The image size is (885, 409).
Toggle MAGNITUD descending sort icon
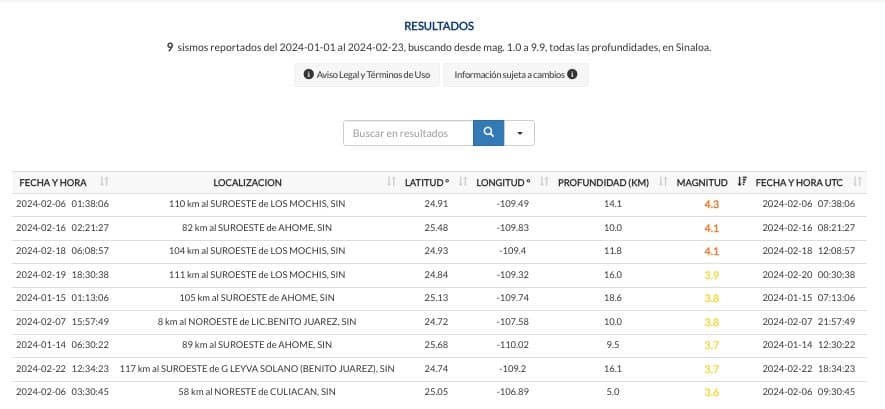742,182
